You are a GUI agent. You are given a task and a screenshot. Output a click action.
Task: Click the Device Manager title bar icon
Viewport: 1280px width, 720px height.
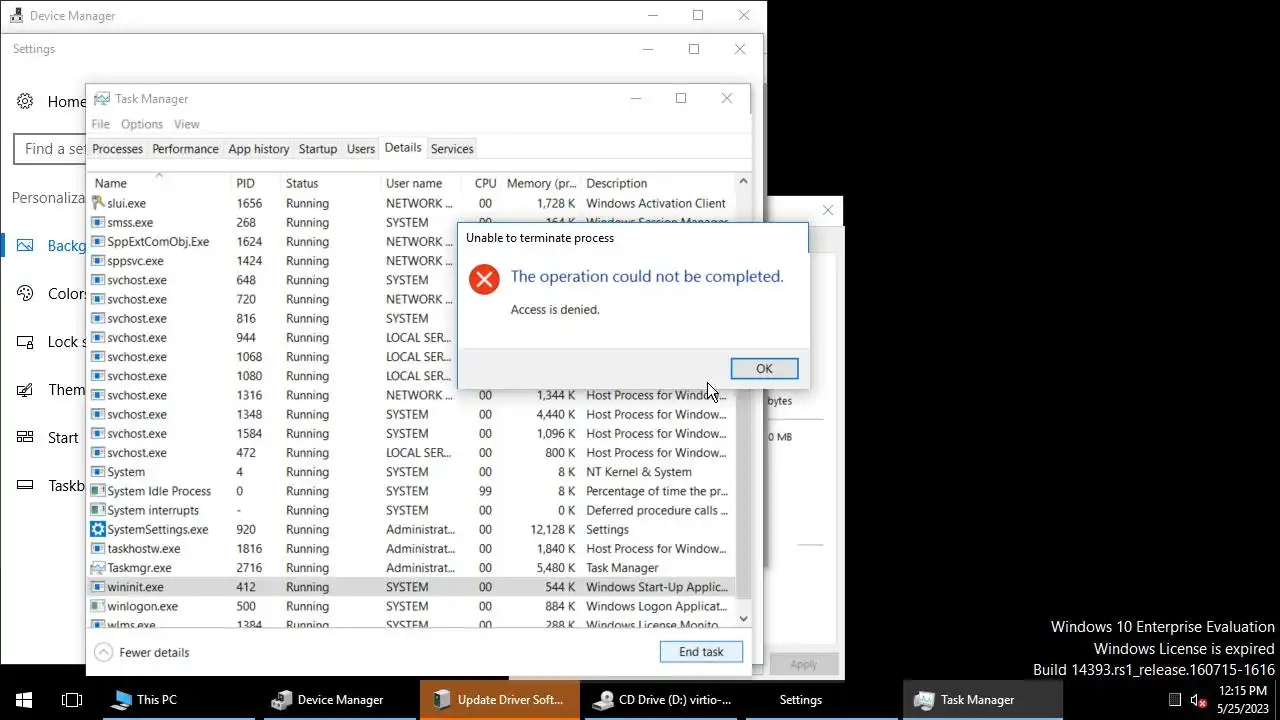coord(17,15)
